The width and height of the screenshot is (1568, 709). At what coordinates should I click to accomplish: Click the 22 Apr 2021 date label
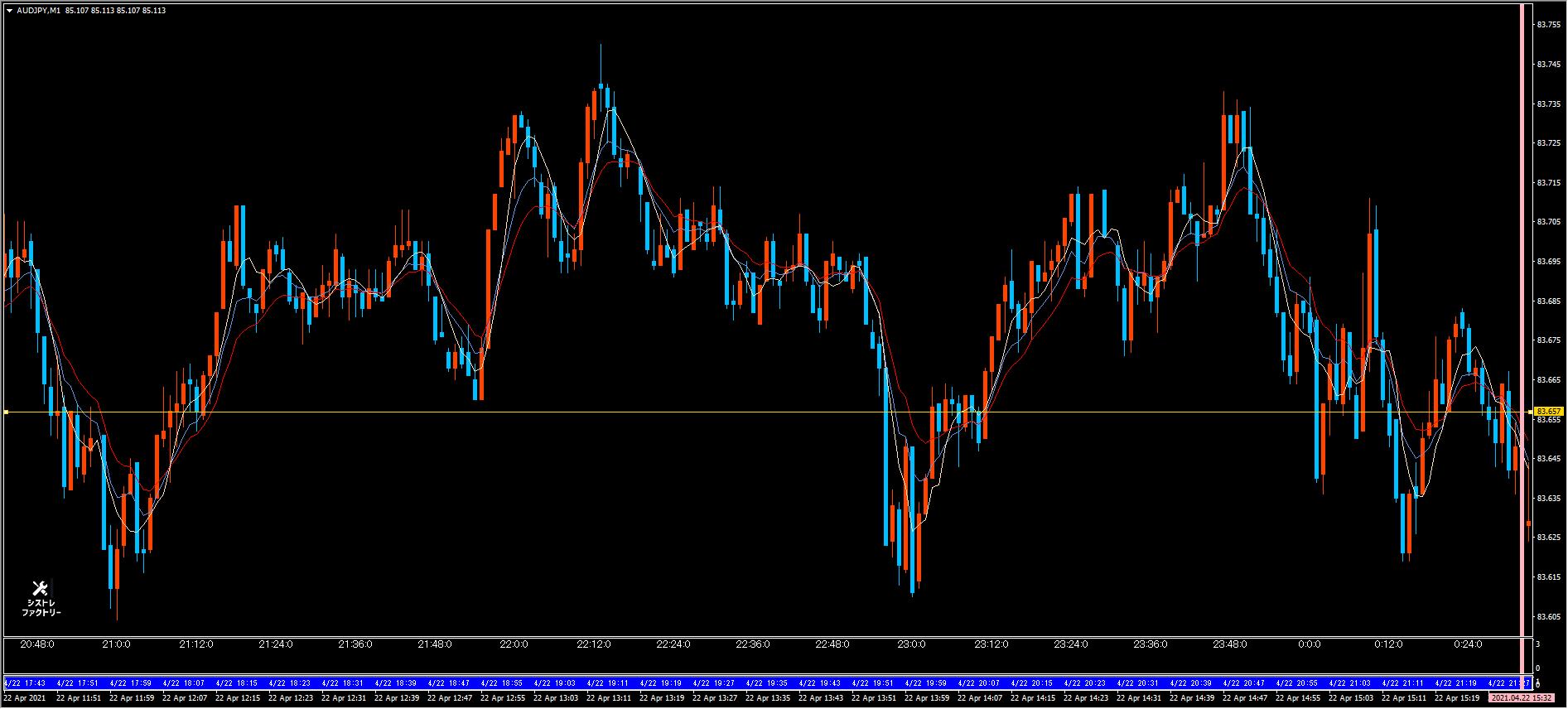click(x=23, y=698)
